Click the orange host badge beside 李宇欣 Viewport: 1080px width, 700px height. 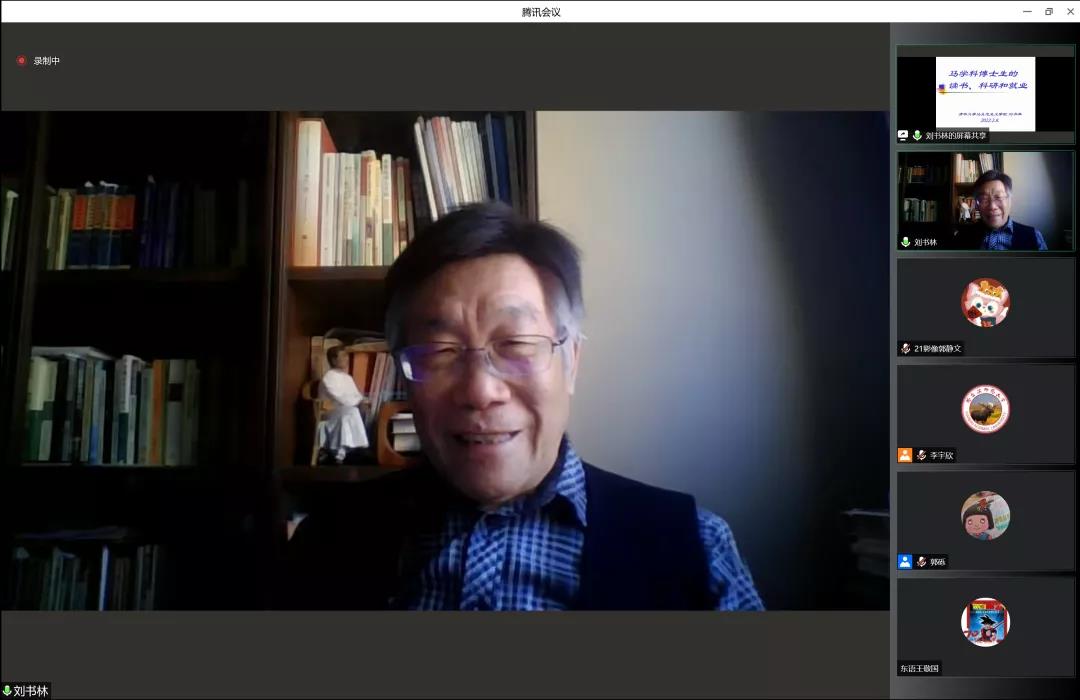click(904, 455)
